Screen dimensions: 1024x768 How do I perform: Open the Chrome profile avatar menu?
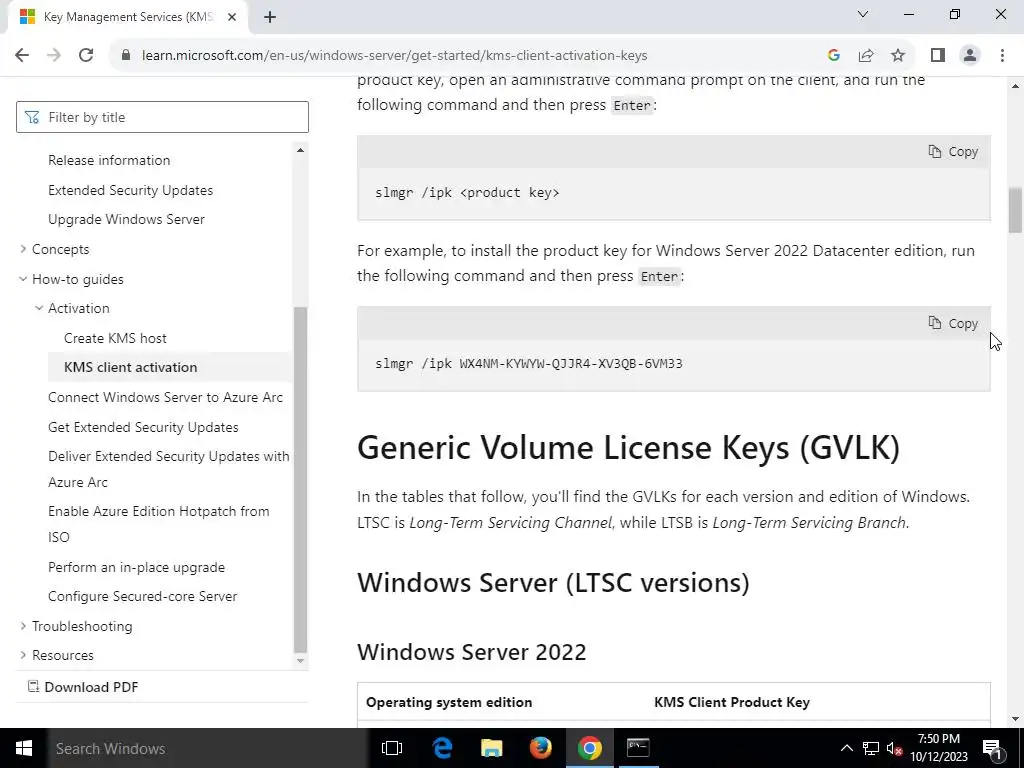coord(970,56)
